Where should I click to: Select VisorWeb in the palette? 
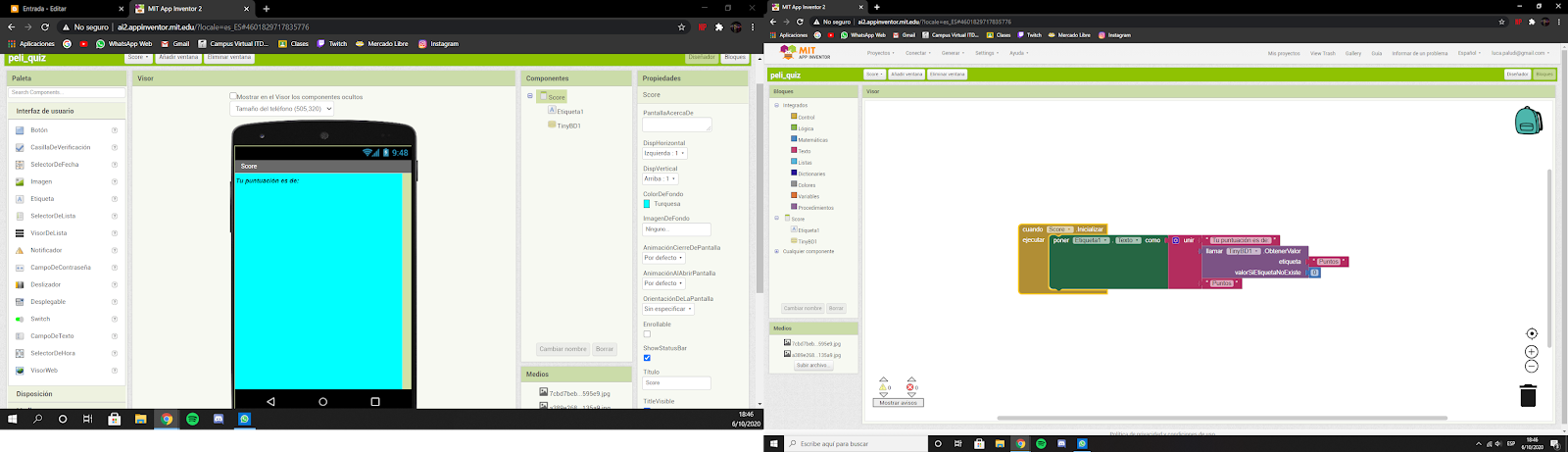pos(44,371)
